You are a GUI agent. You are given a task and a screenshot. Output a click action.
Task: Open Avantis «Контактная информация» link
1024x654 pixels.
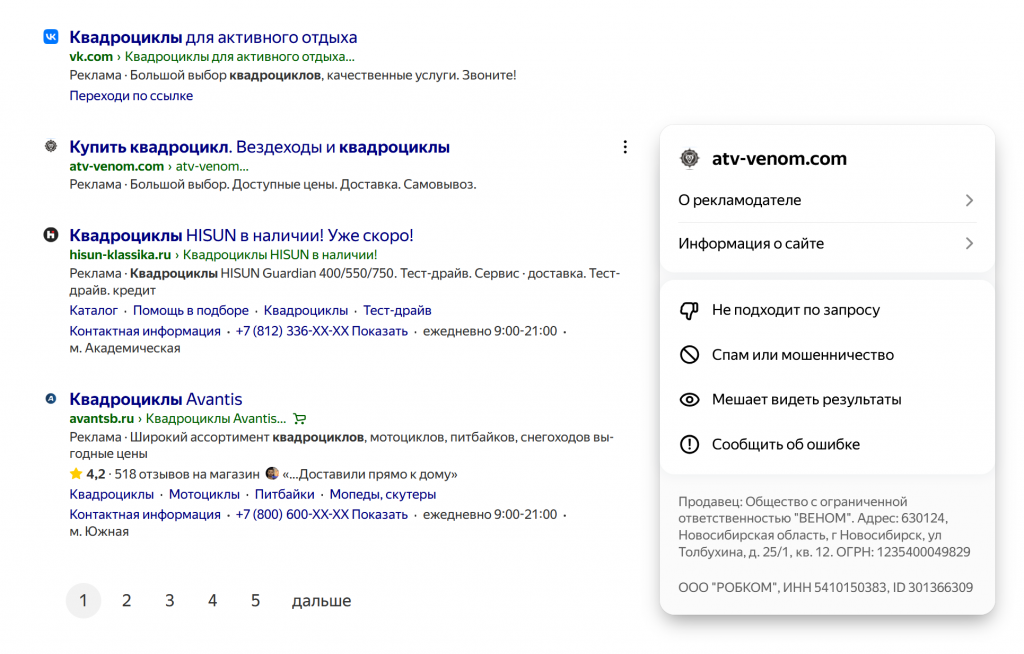coord(145,515)
